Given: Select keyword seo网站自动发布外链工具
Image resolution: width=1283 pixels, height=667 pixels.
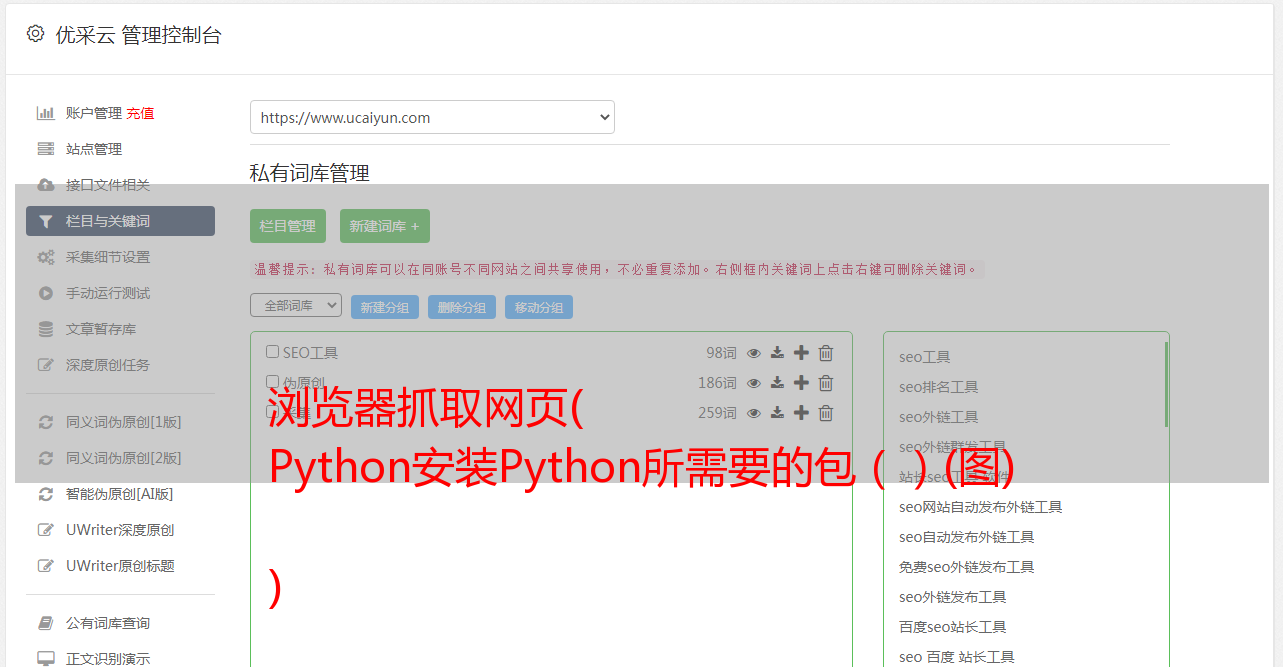Looking at the screenshot, I should click(981, 507).
